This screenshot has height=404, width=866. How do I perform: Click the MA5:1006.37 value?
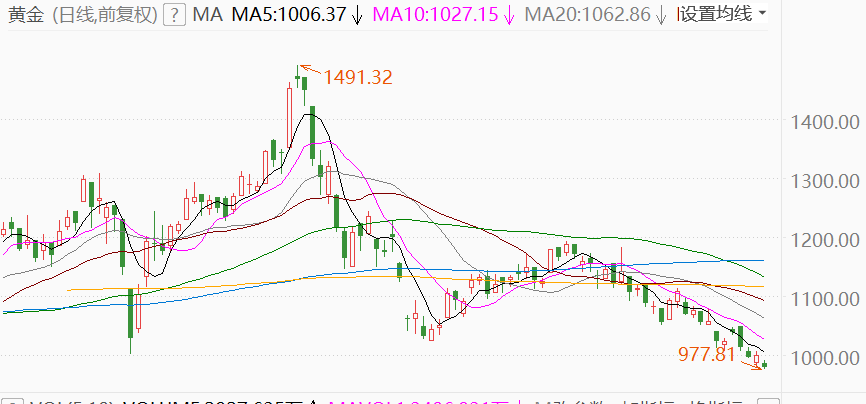(291, 15)
